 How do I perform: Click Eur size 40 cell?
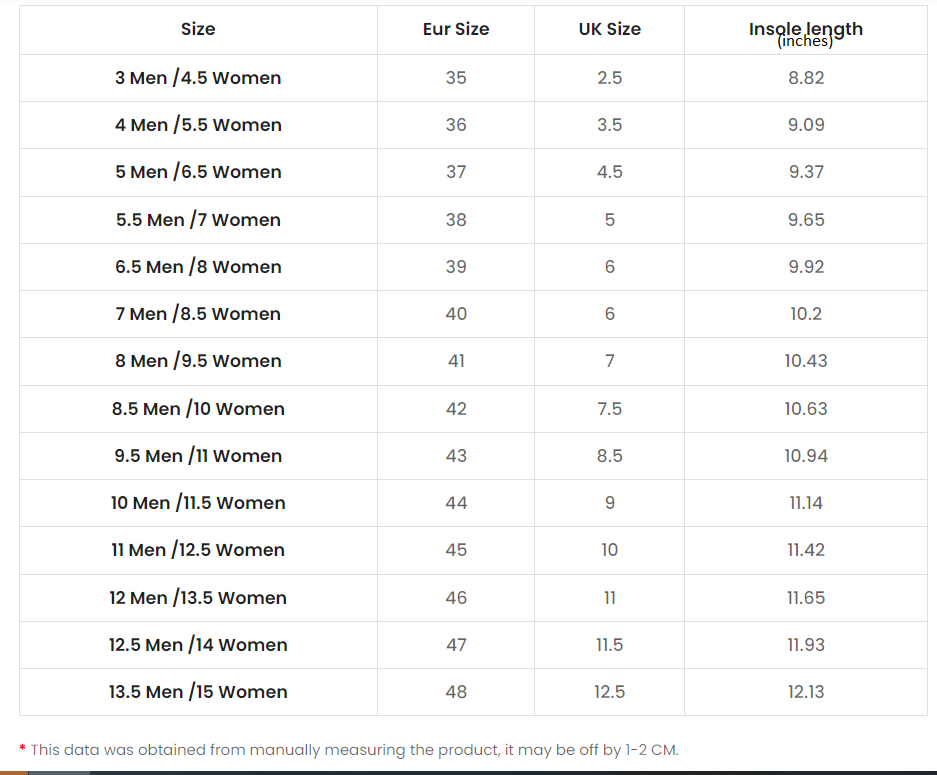point(456,314)
